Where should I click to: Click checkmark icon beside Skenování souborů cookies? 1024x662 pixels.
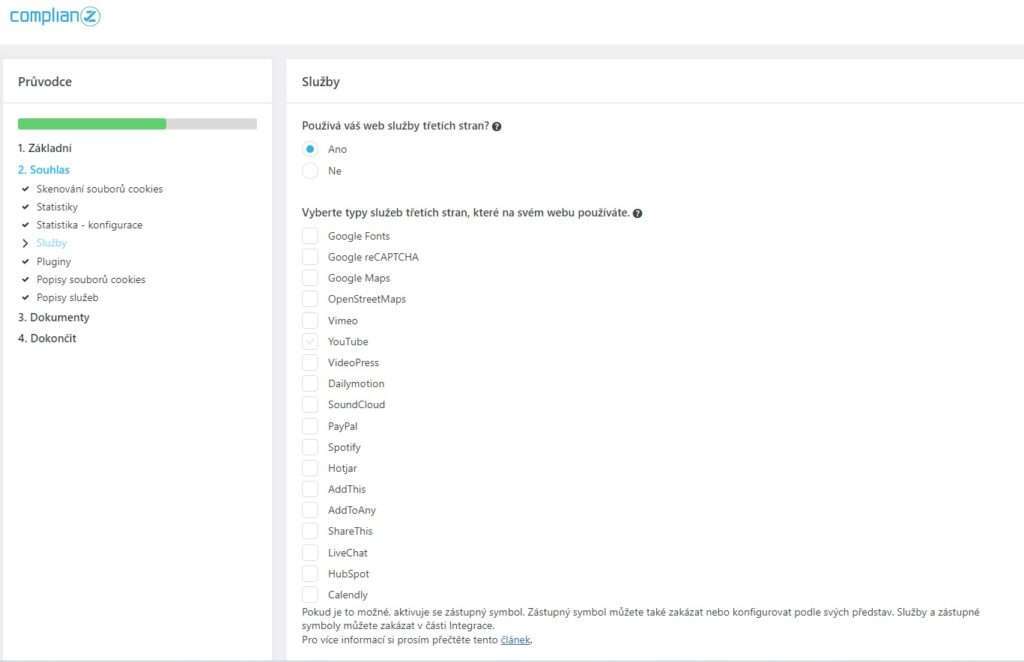[25, 189]
